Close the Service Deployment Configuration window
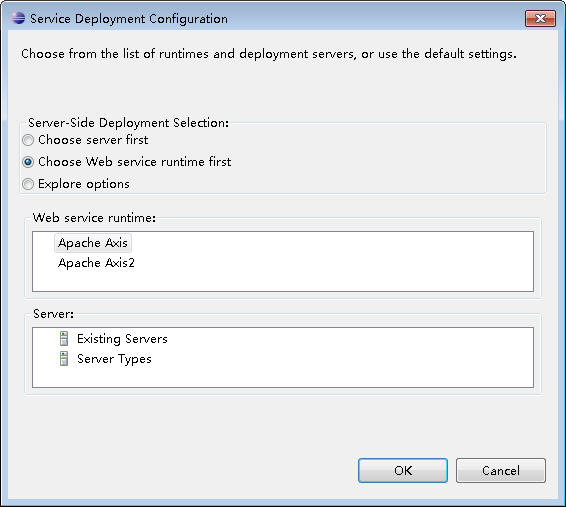Image resolution: width=566 pixels, height=507 pixels. pos(540,18)
